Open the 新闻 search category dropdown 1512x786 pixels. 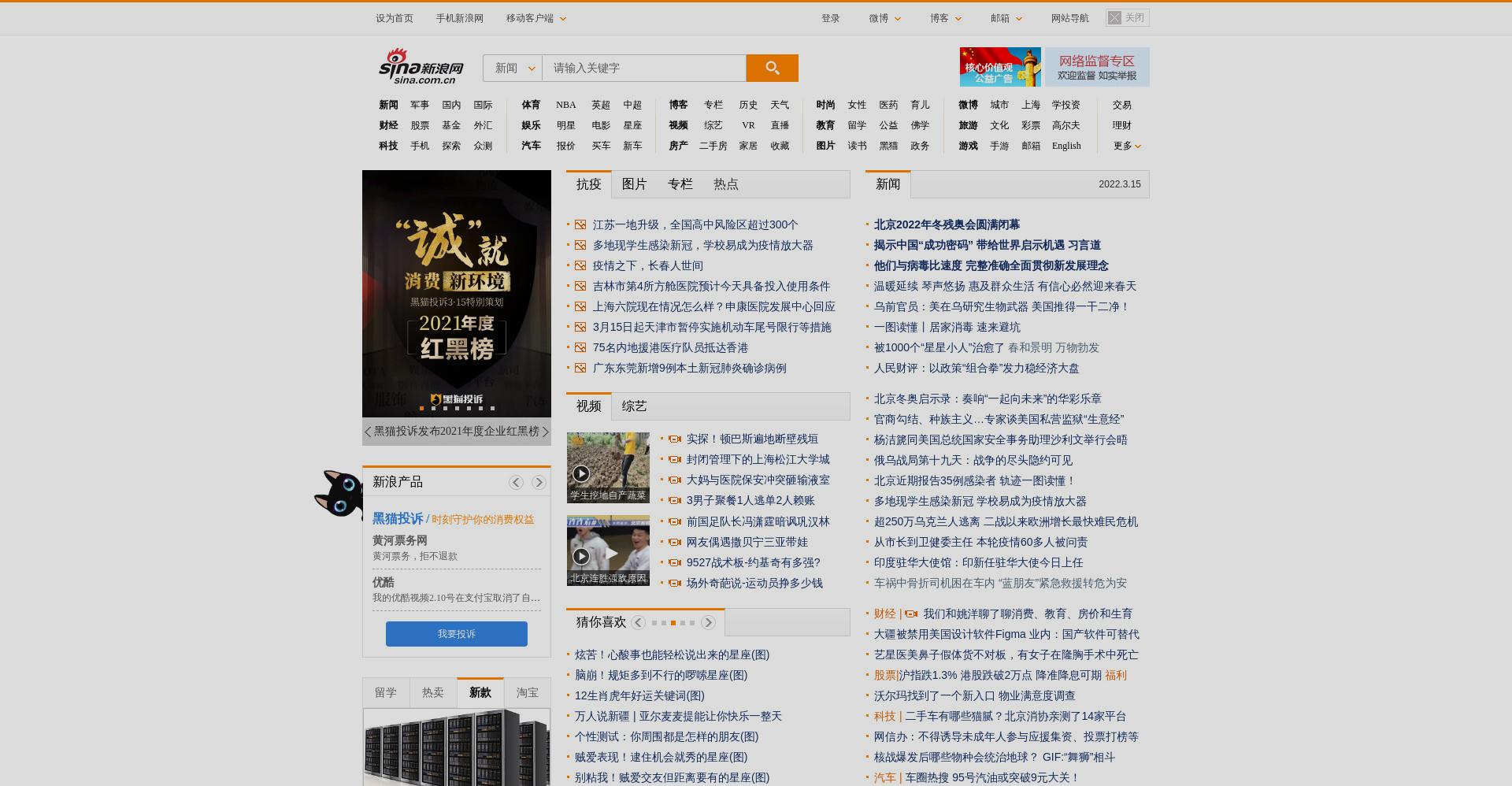pyautogui.click(x=513, y=68)
